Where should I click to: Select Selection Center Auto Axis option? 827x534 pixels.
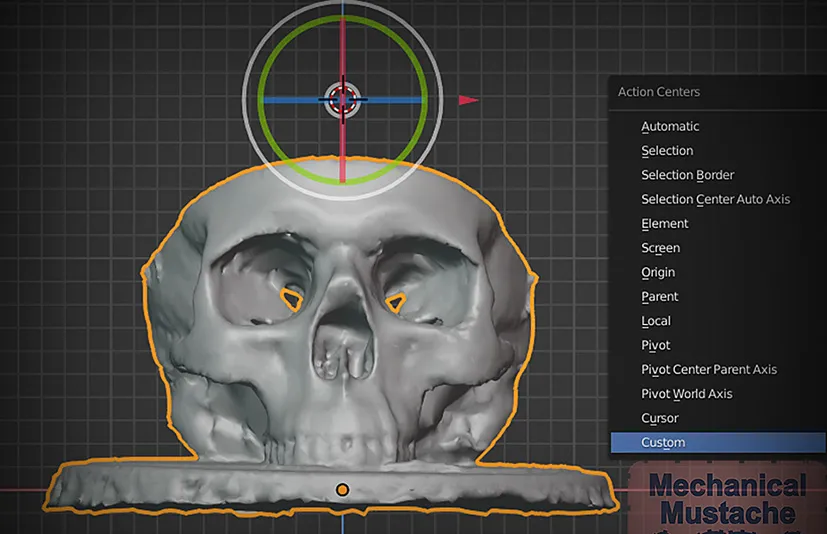(717, 199)
